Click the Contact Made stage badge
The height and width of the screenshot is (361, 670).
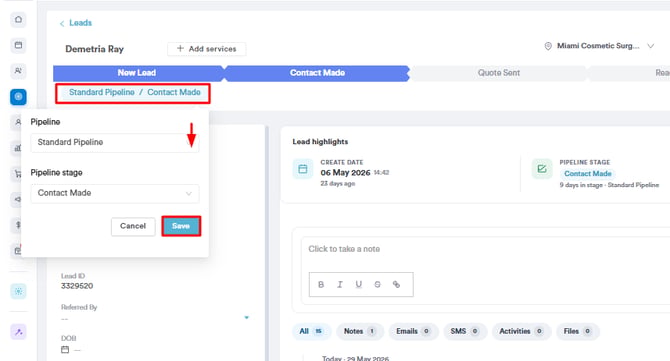click(x=588, y=174)
